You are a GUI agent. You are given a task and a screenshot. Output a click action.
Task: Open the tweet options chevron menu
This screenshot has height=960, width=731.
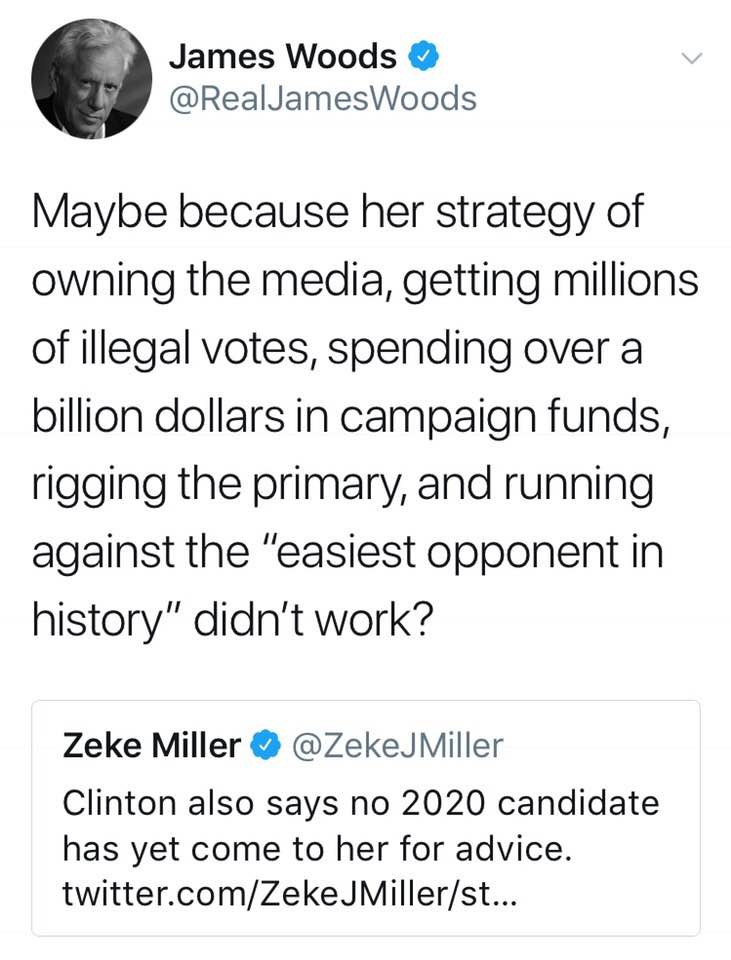pos(691,60)
